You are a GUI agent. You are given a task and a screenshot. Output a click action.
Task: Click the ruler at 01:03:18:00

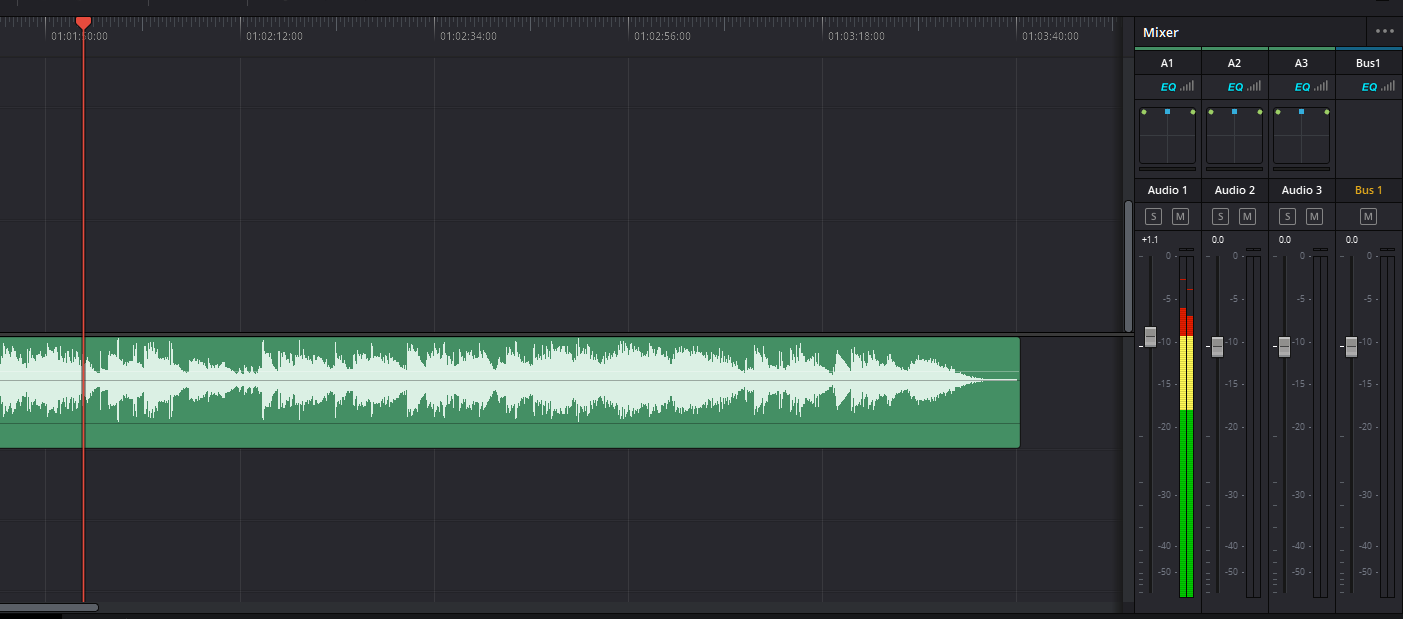pyautogui.click(x=856, y=36)
